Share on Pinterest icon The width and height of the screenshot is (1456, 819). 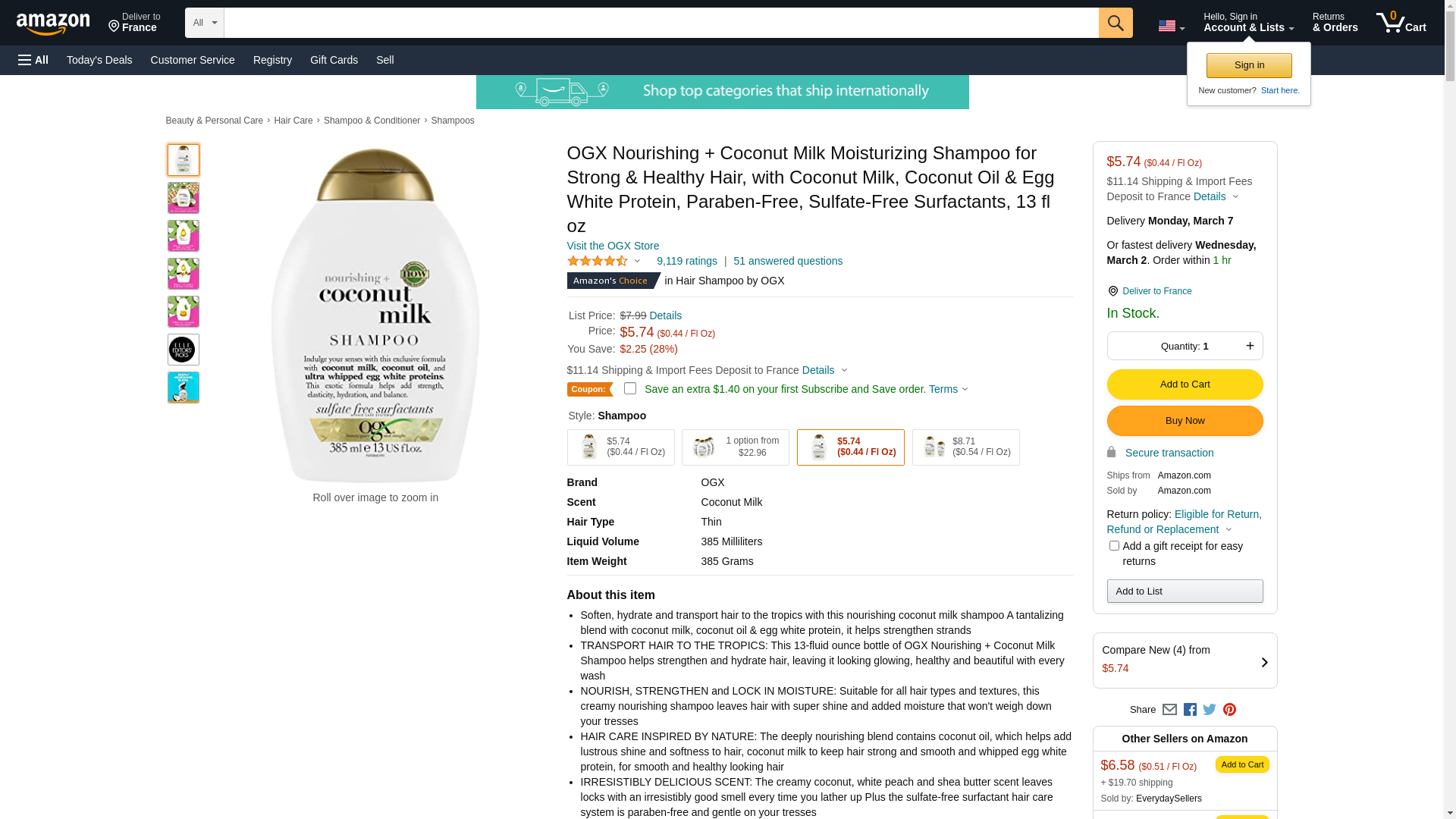point(1229,710)
